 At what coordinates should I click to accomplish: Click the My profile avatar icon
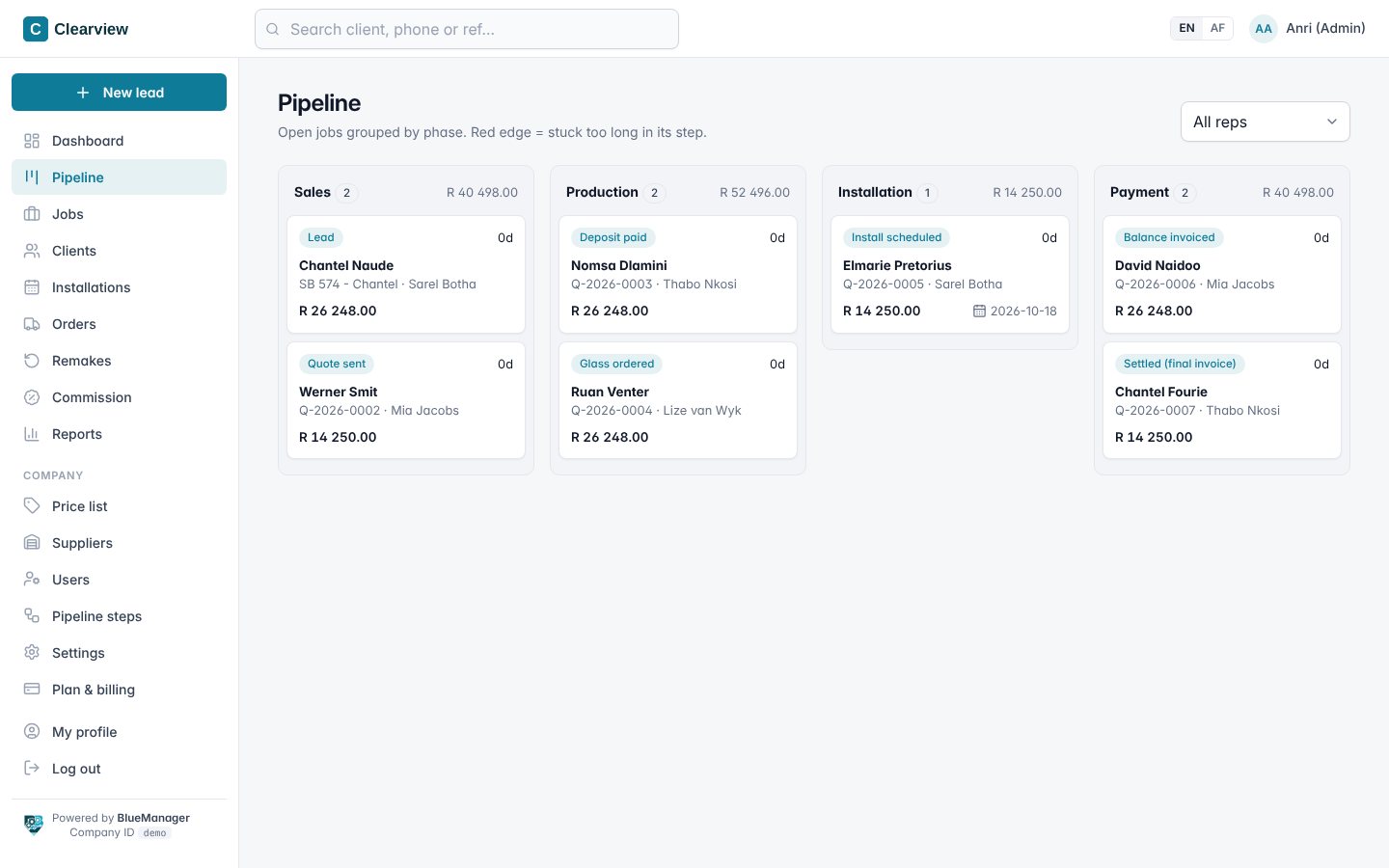(32, 732)
